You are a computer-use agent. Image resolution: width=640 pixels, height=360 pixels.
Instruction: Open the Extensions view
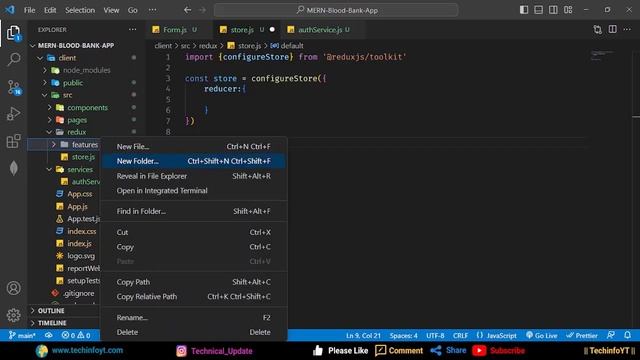pos(13,141)
